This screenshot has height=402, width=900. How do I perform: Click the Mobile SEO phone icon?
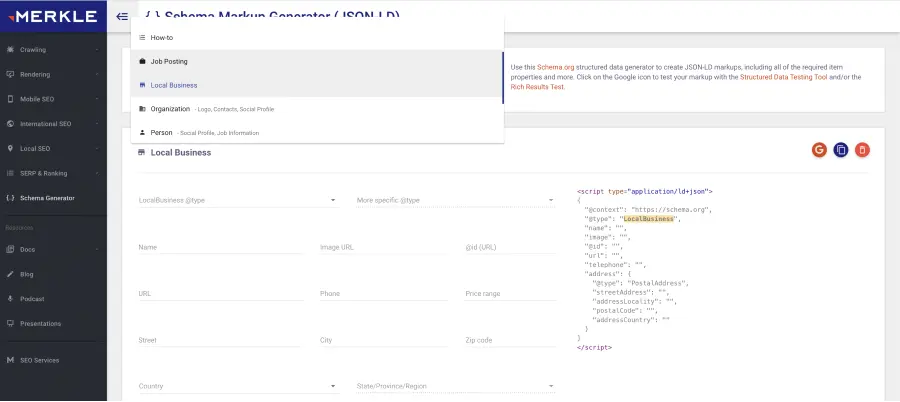[10, 99]
